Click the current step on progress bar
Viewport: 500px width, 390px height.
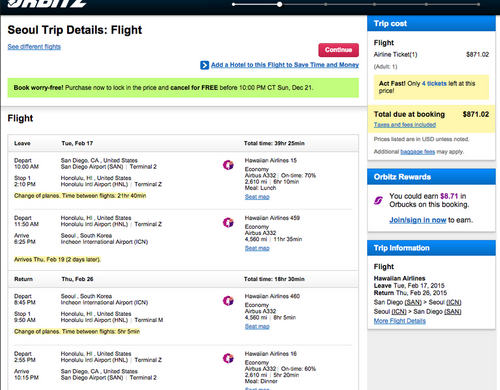coord(279,4)
